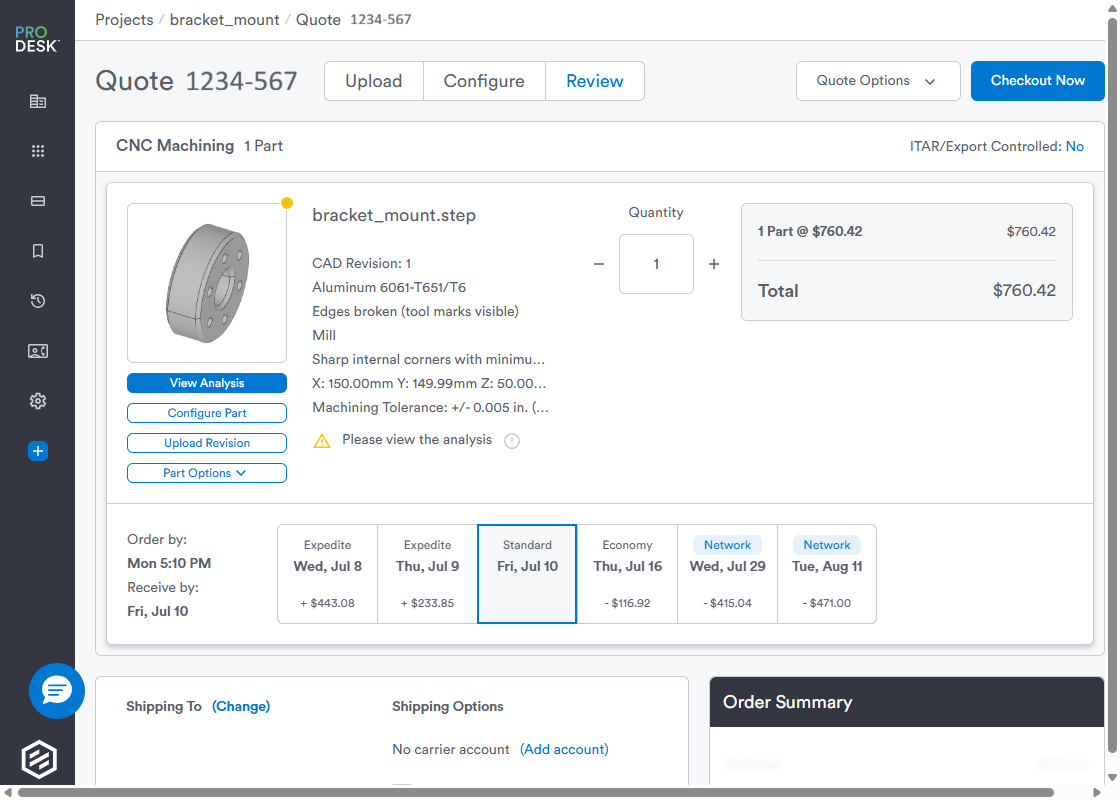Click the scroll left arrow
The width and height of the screenshot is (1120, 800).
point(8,792)
